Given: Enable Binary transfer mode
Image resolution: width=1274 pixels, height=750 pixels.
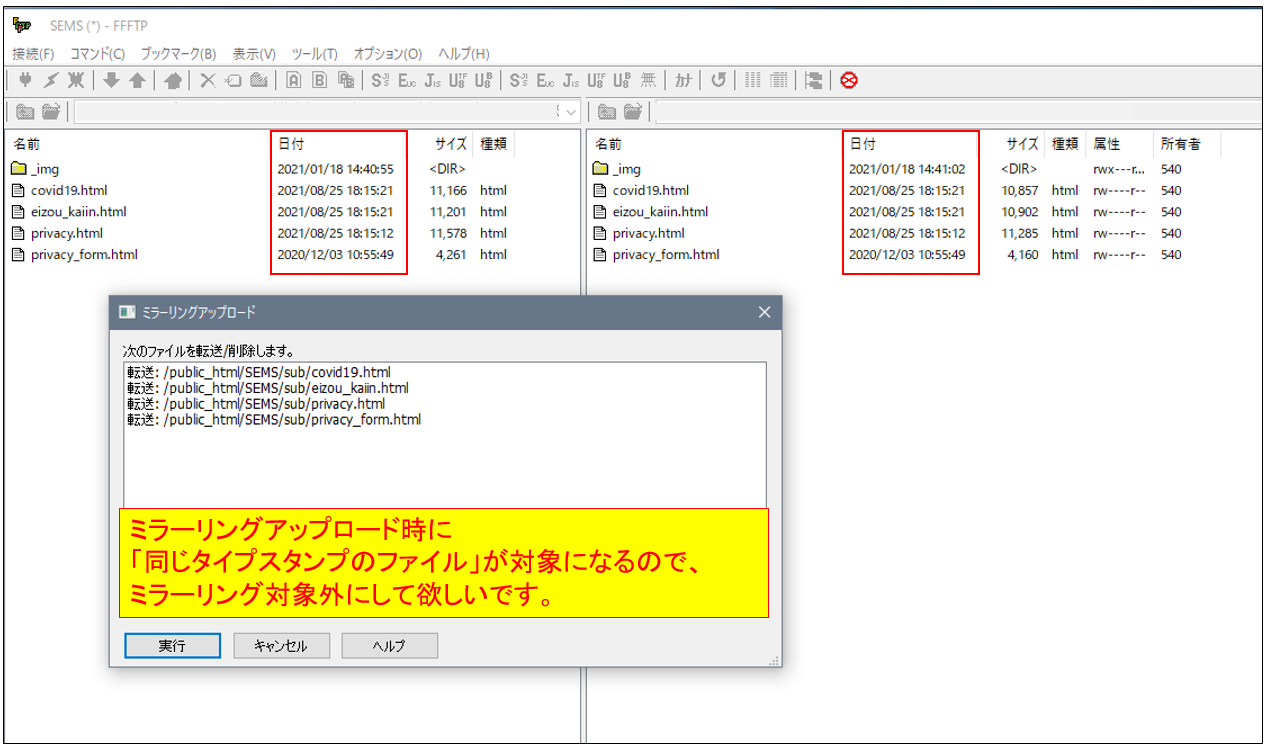Looking at the screenshot, I should pos(318,80).
